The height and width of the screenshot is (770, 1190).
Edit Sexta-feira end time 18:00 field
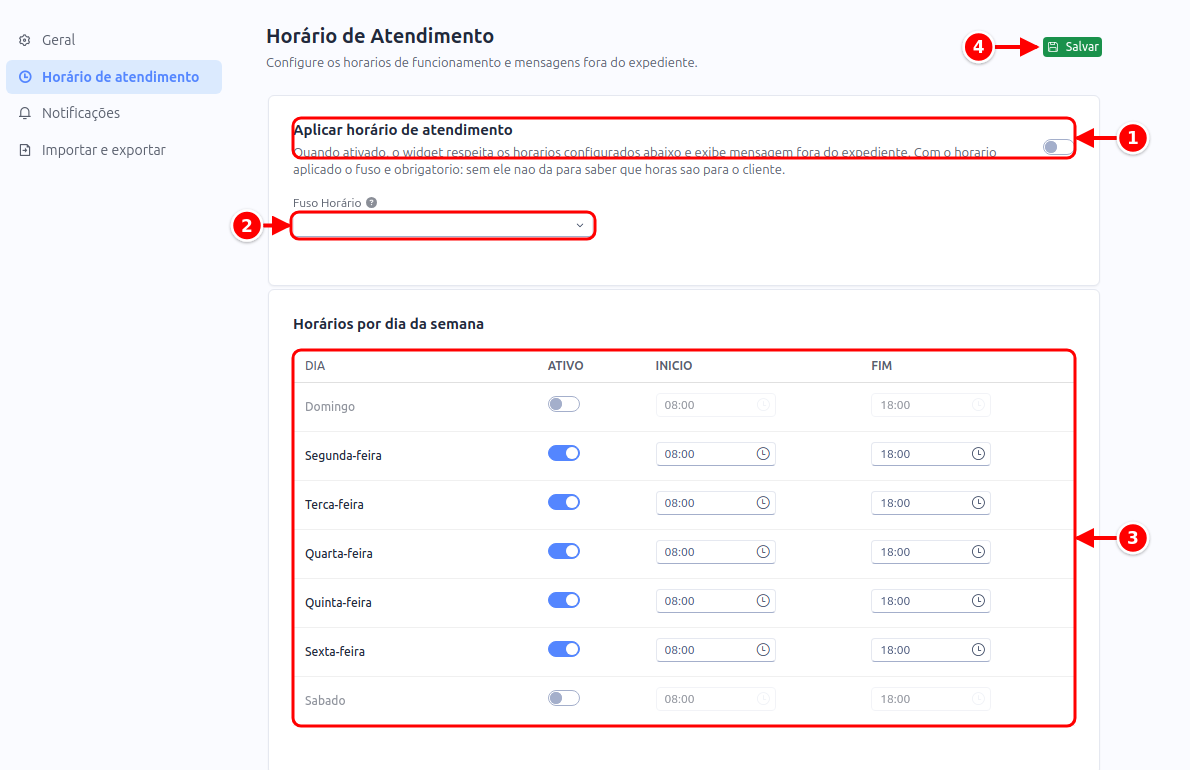930,649
